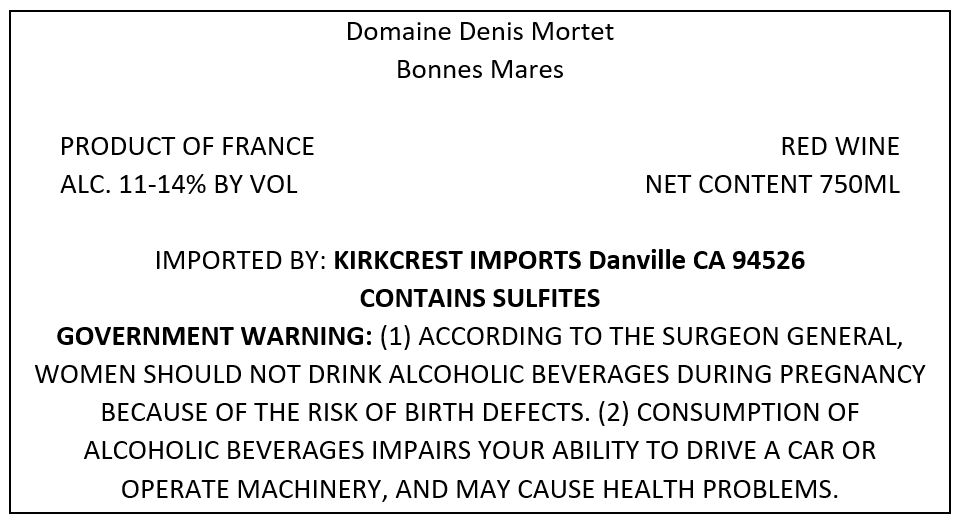Click the (2) CONSUMPTION OF text
The height and width of the screenshot is (525, 961).
click(729, 412)
